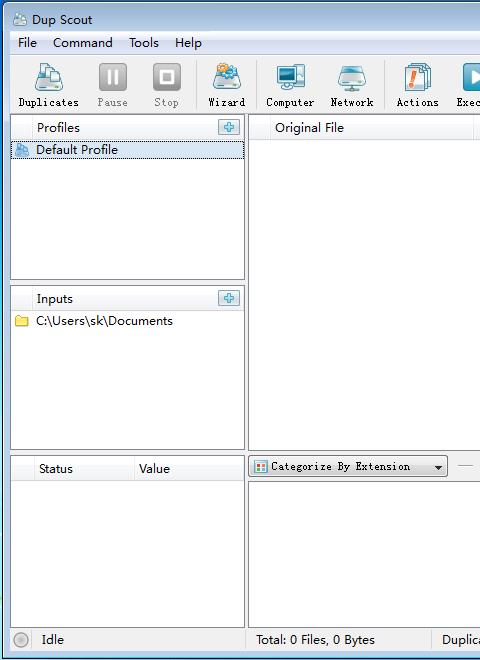Image resolution: width=480 pixels, height=660 pixels.
Task: Open the Help menu
Action: (188, 43)
